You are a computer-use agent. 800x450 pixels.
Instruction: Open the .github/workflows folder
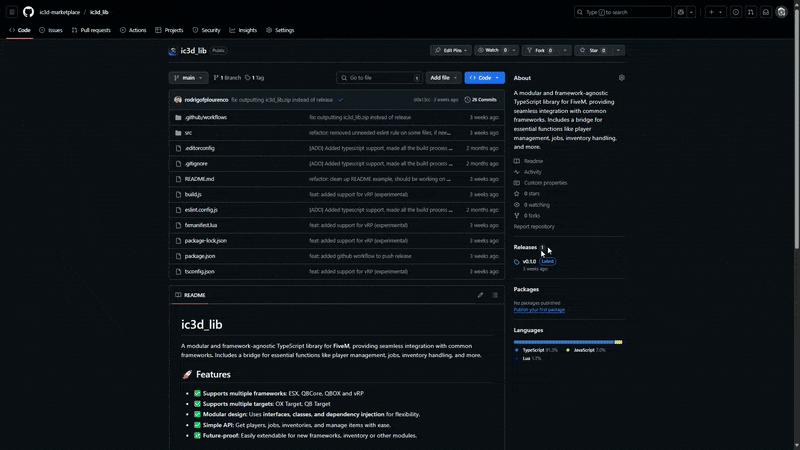click(206, 117)
